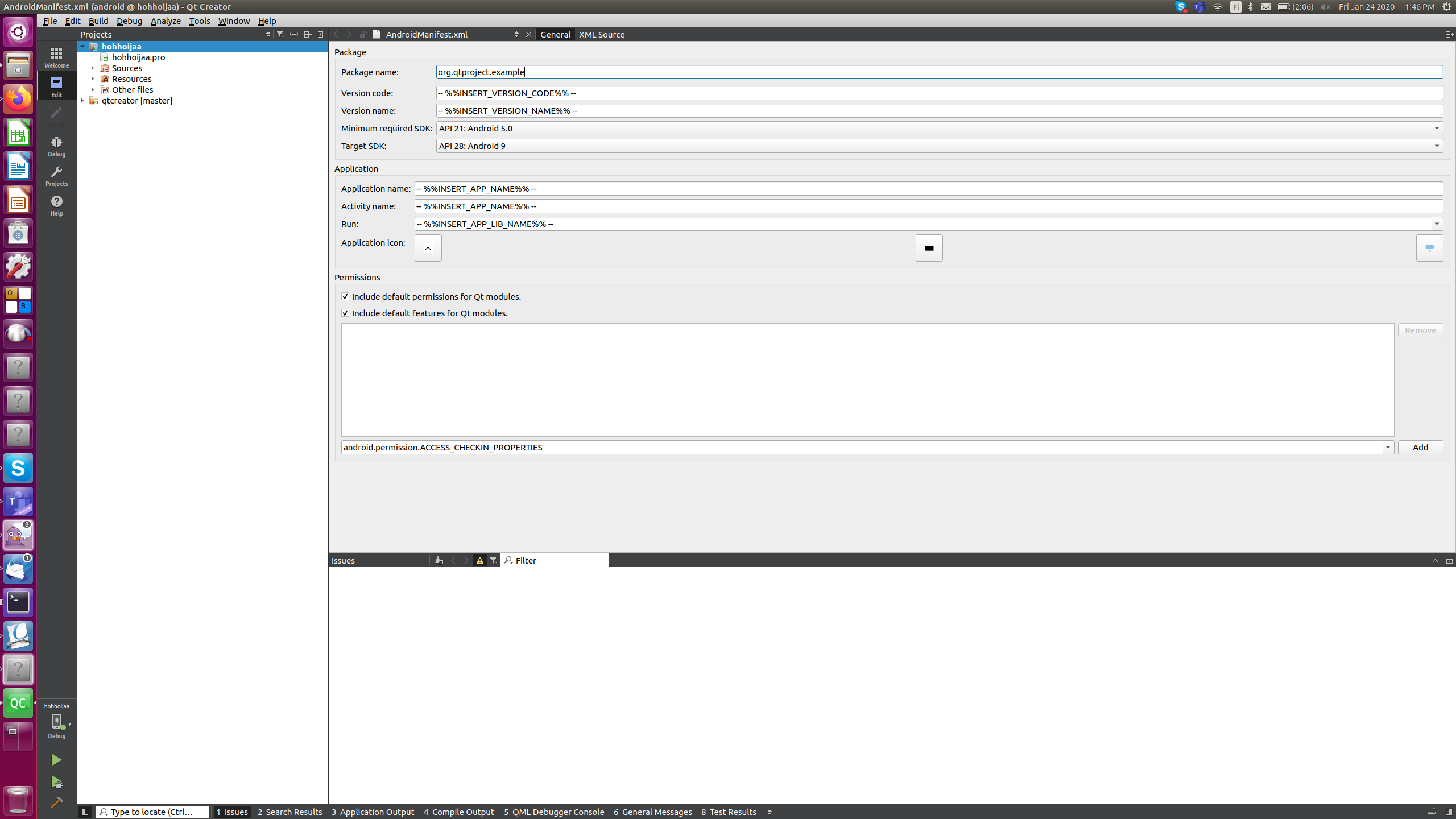The image size is (1456, 819).
Task: Open hohhoijaa kit selector
Action: click(x=56, y=721)
